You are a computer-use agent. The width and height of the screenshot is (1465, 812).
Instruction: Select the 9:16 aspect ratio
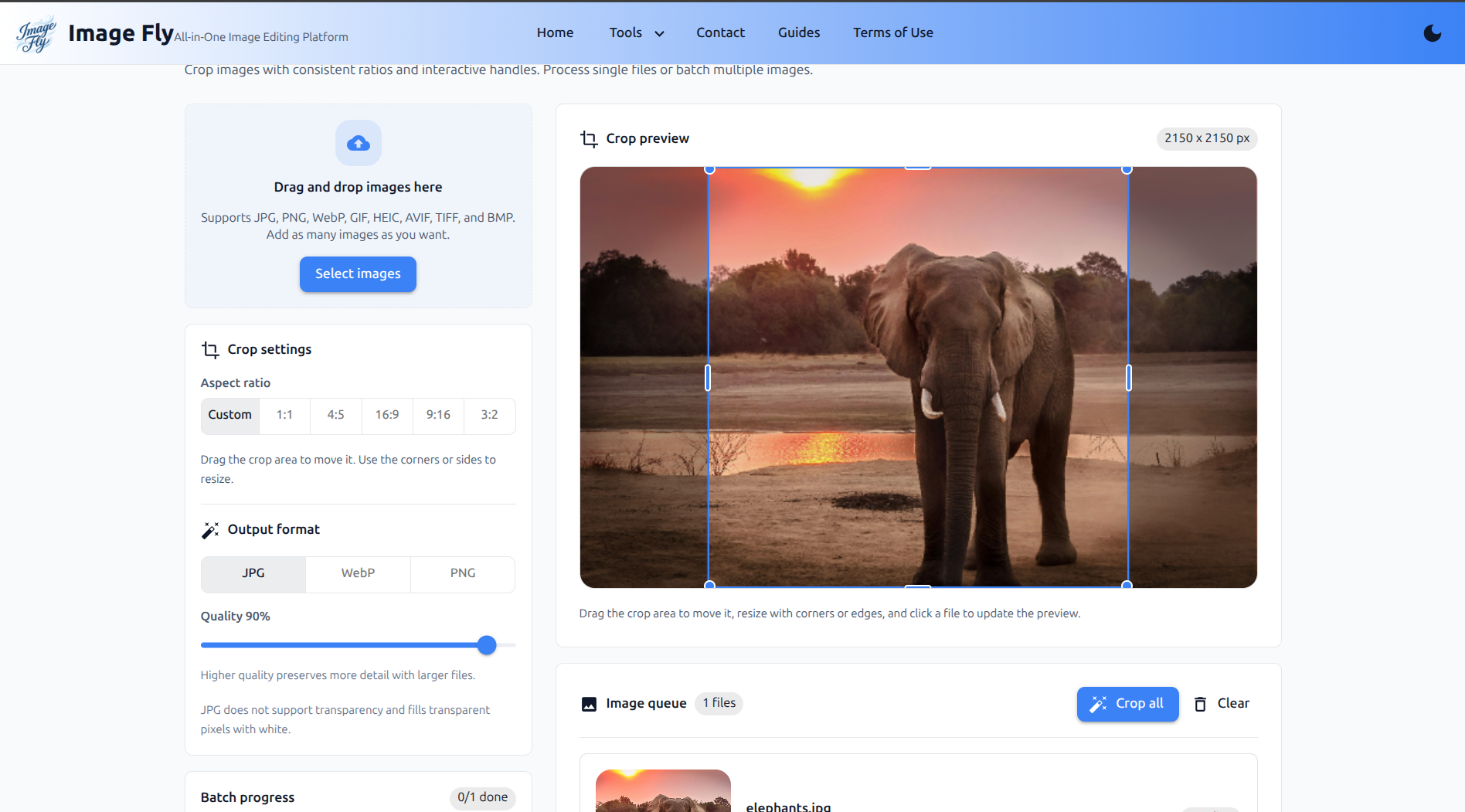click(438, 416)
